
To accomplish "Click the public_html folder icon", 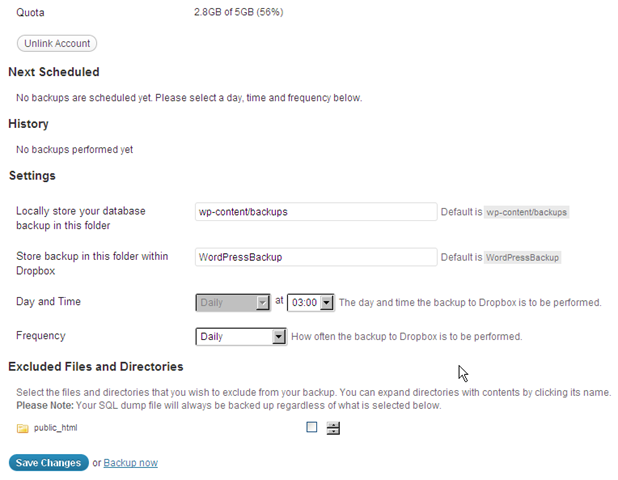I will [x=22, y=428].
